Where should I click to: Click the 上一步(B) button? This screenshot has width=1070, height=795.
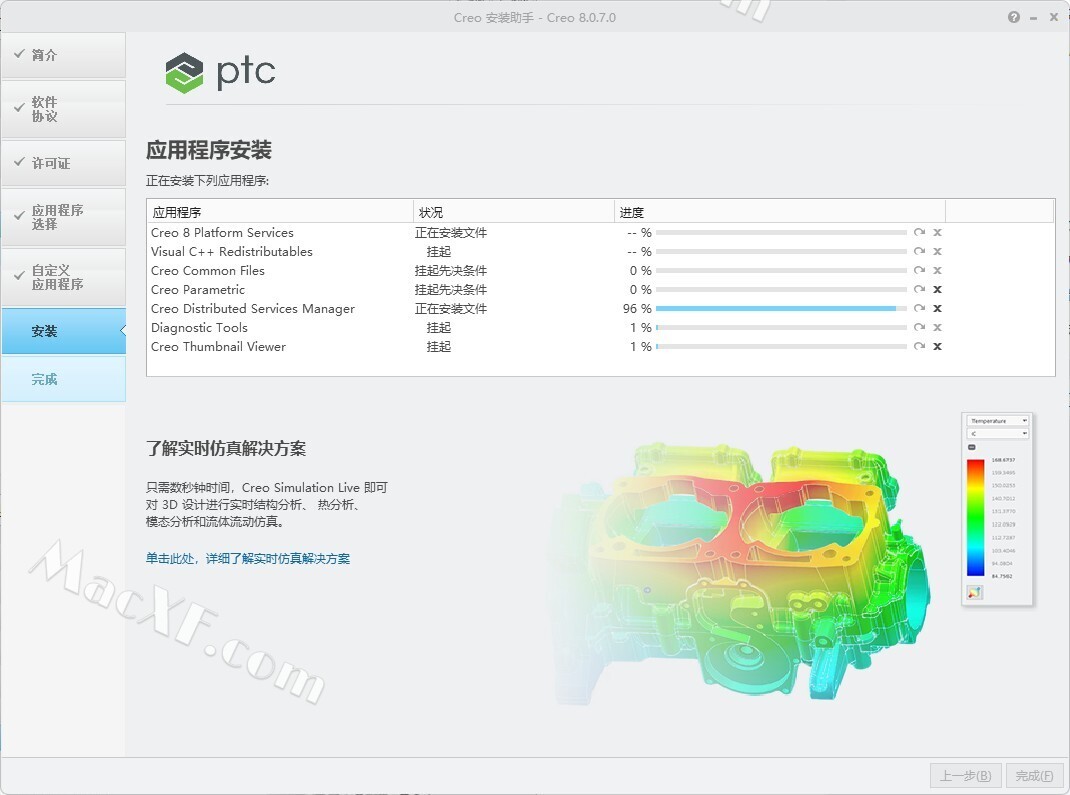pyautogui.click(x=966, y=776)
